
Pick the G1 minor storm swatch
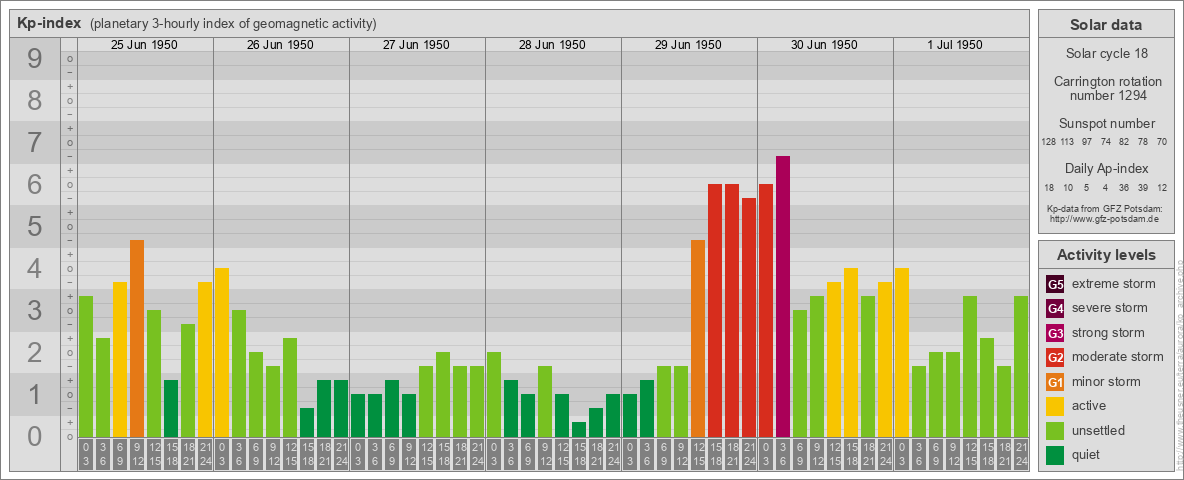pos(1055,381)
